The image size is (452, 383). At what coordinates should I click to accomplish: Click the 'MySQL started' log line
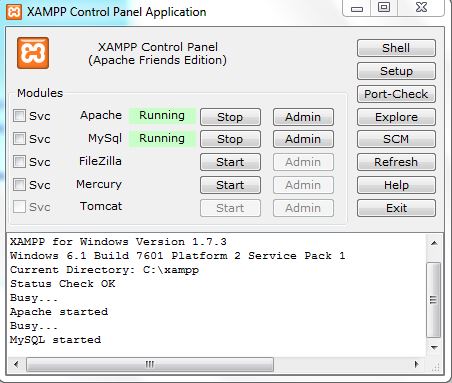(x=55, y=340)
